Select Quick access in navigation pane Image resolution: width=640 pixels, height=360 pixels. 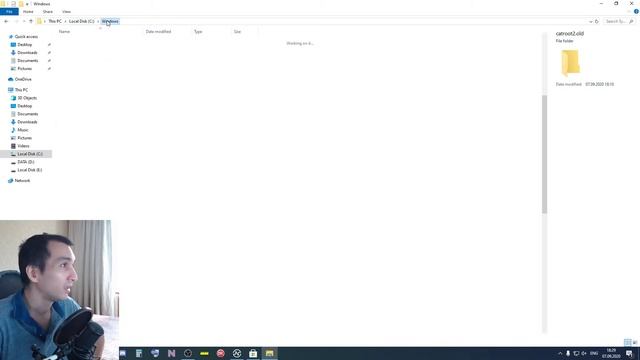(26, 37)
